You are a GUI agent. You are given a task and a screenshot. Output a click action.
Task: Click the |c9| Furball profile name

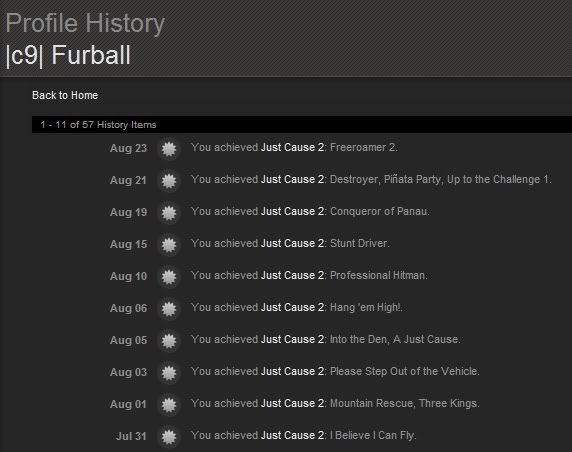click(68, 55)
